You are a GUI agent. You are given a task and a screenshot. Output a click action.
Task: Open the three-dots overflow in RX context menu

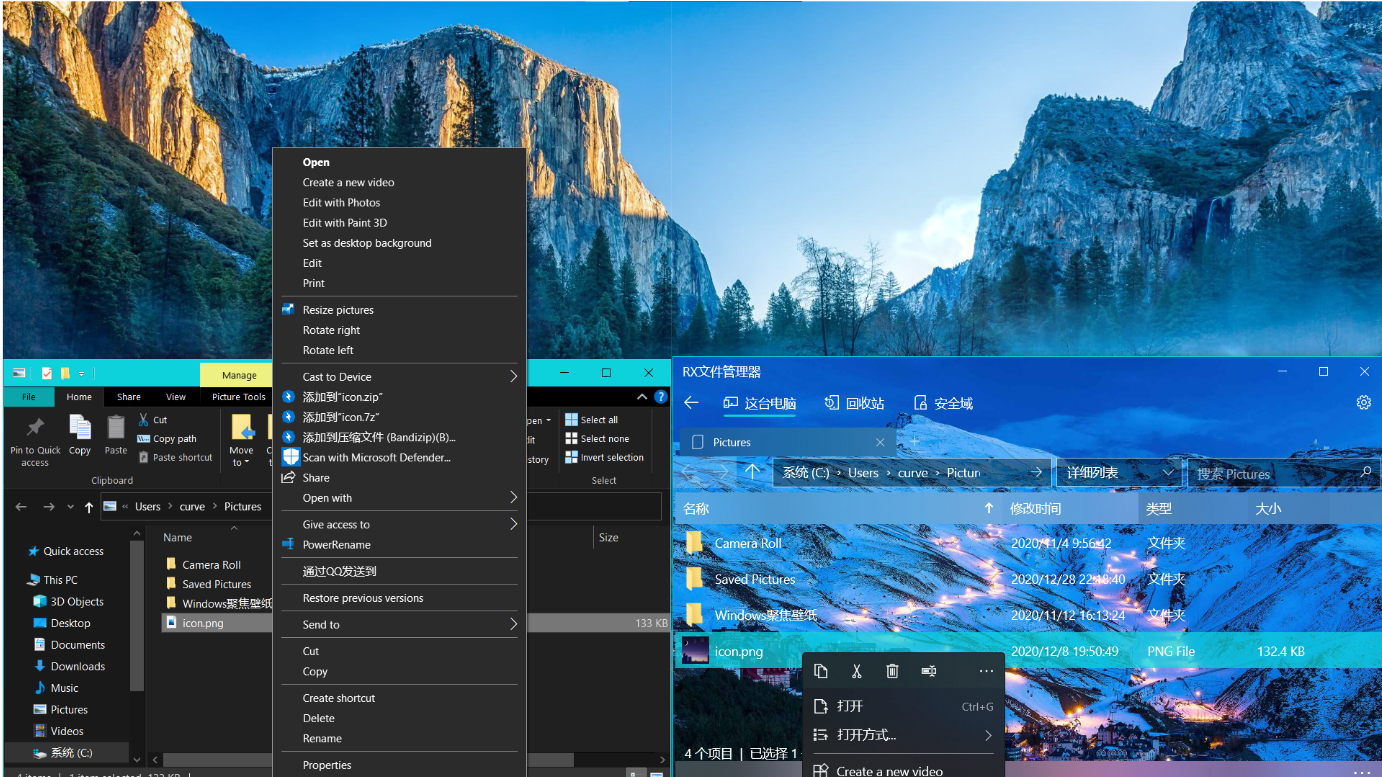pos(986,671)
